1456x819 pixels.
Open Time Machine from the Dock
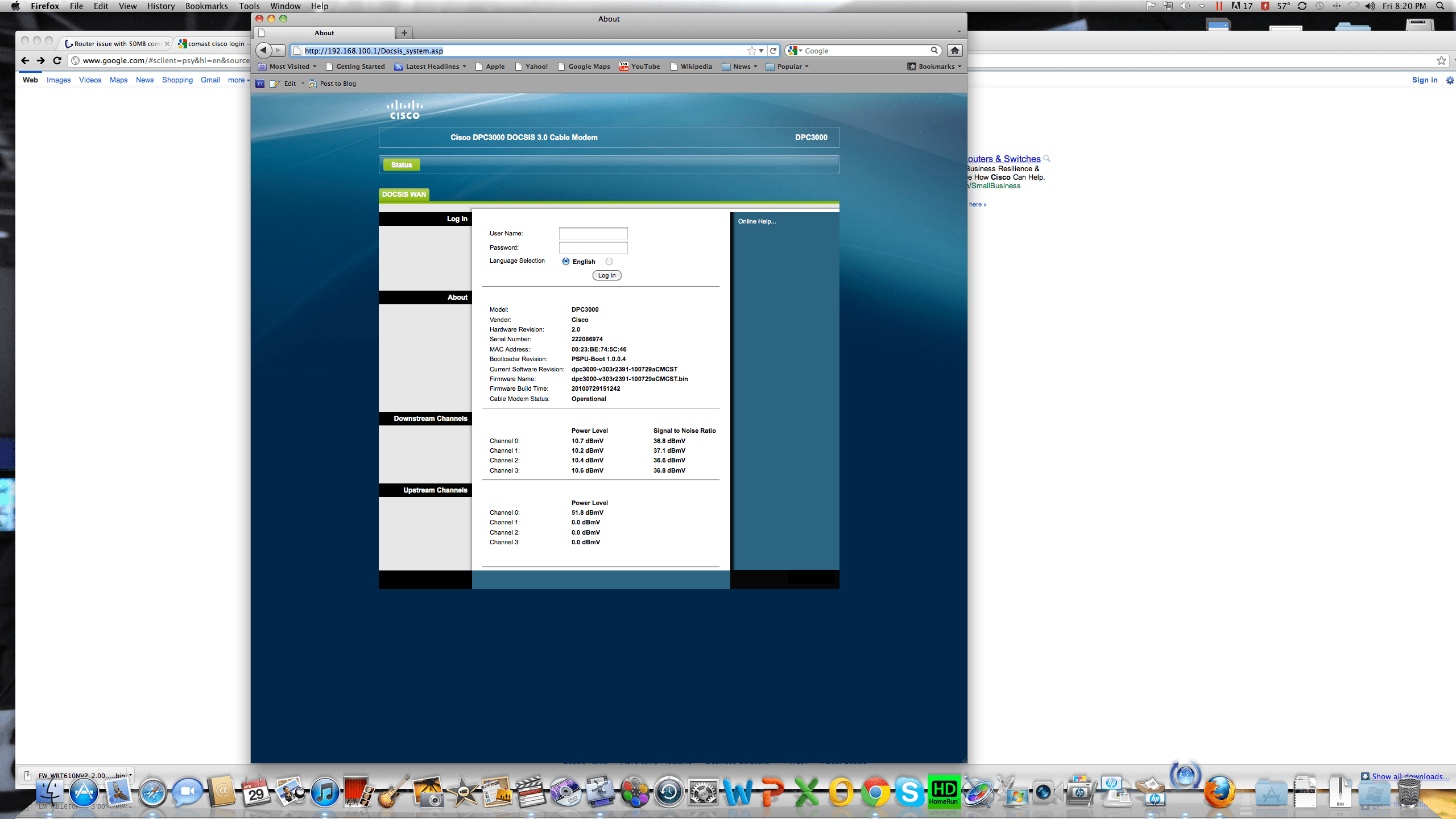(669, 792)
